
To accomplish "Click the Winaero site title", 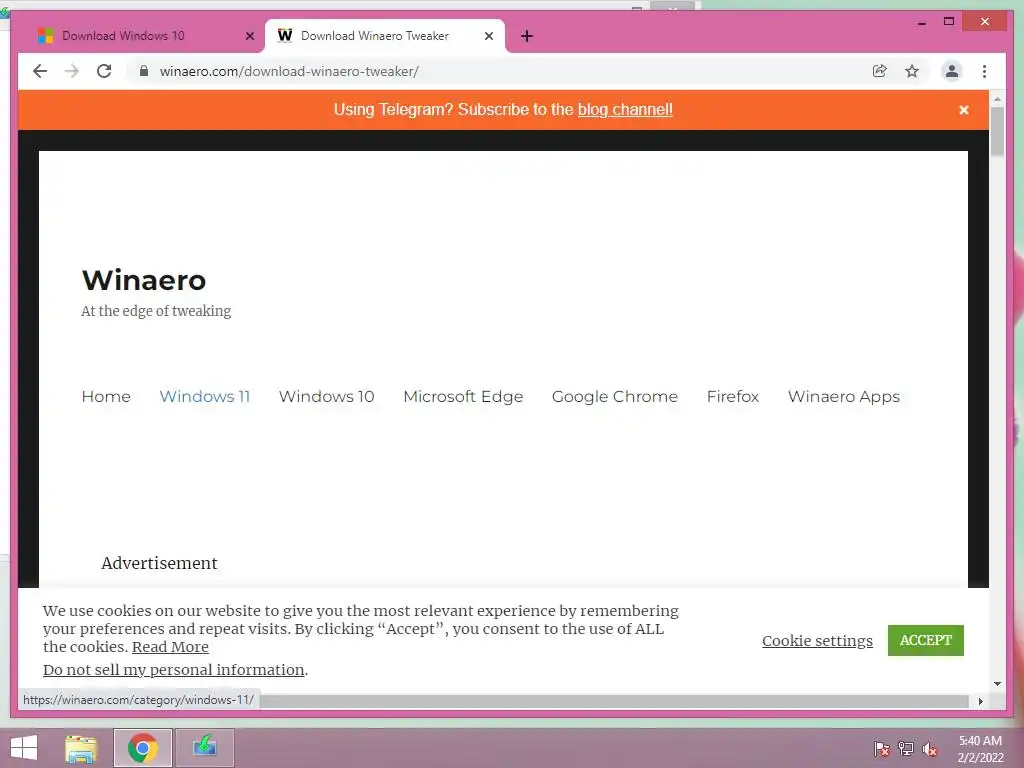I will [144, 280].
